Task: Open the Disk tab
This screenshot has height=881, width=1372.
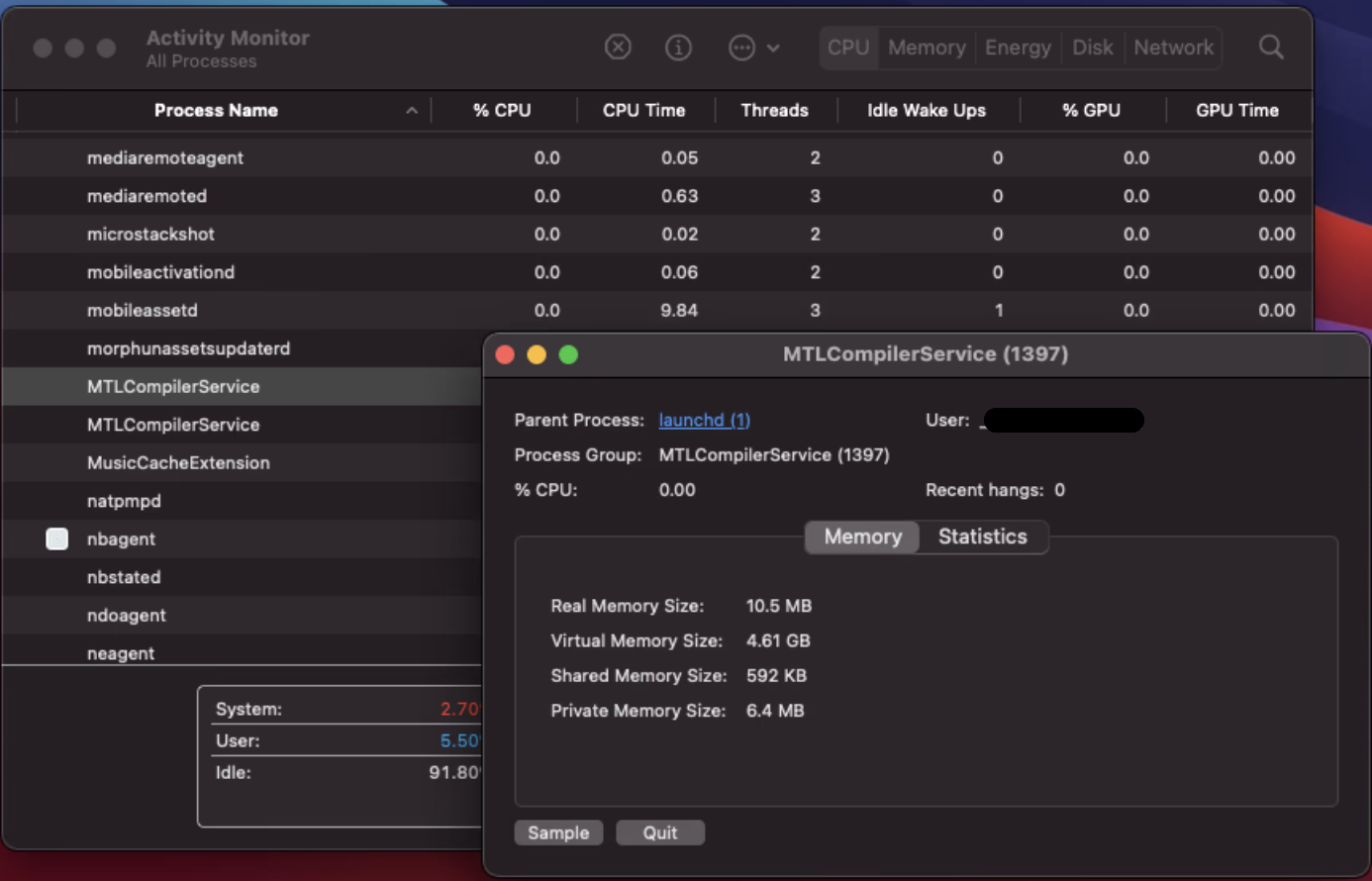Action: click(1093, 48)
